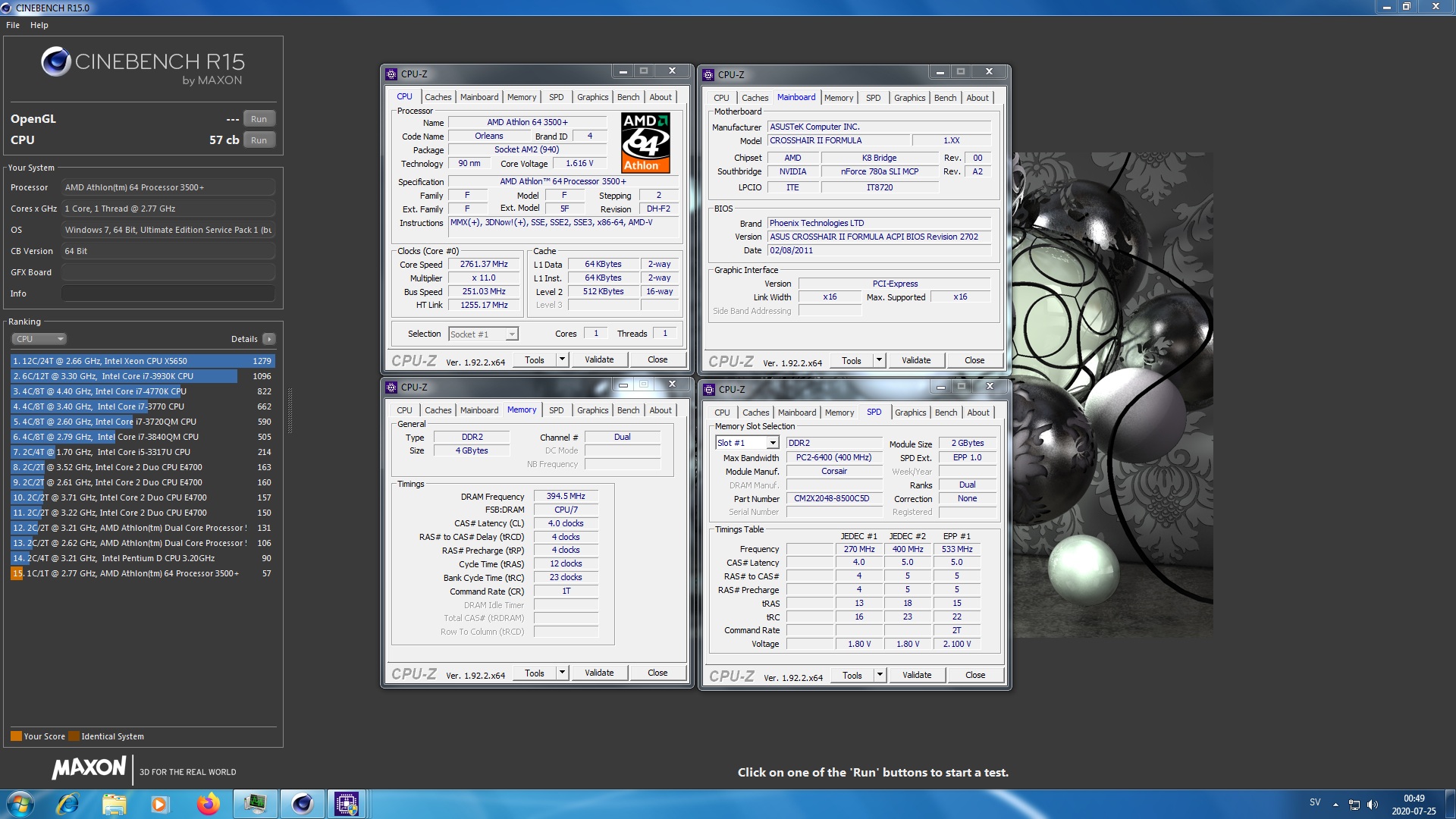Click Show Desktop strip at taskbar end
This screenshot has width=1456, height=819.
[x=1451, y=804]
